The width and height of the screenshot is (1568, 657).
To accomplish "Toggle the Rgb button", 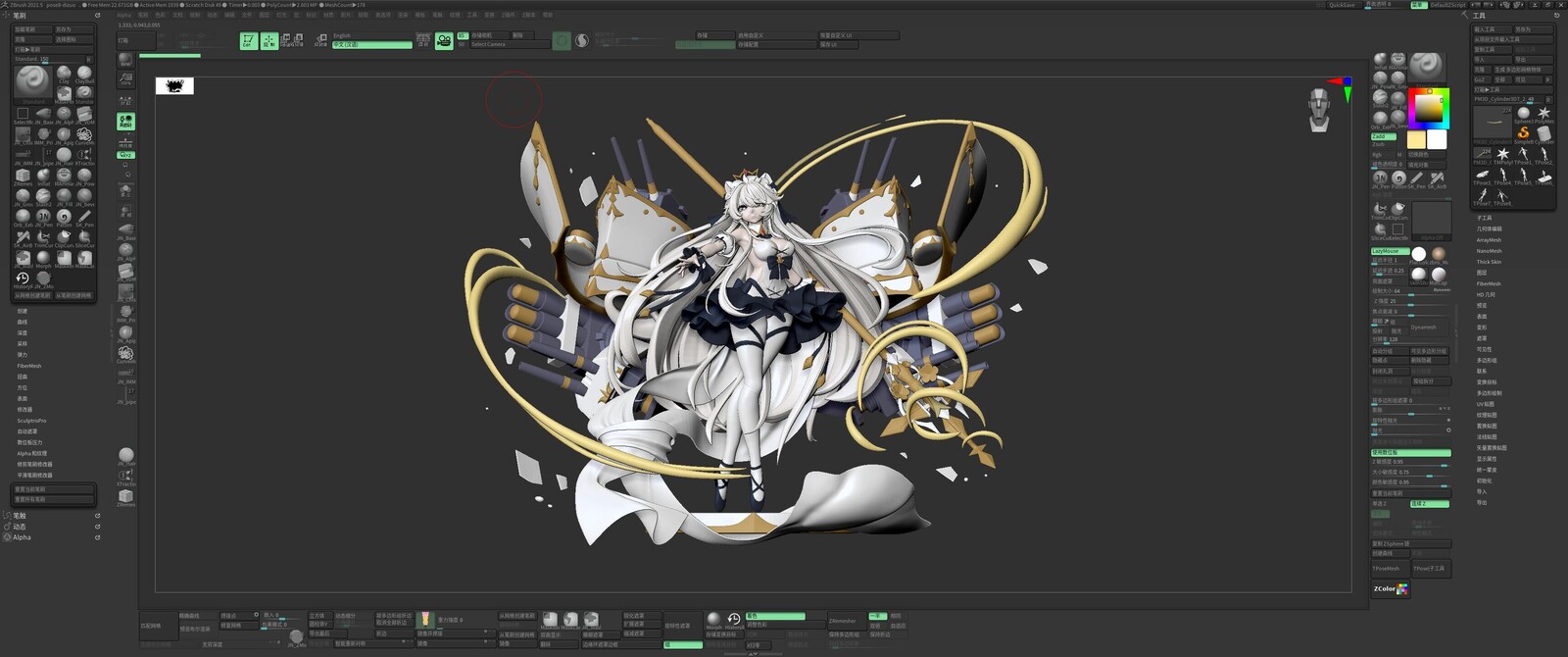I will click(x=1378, y=154).
